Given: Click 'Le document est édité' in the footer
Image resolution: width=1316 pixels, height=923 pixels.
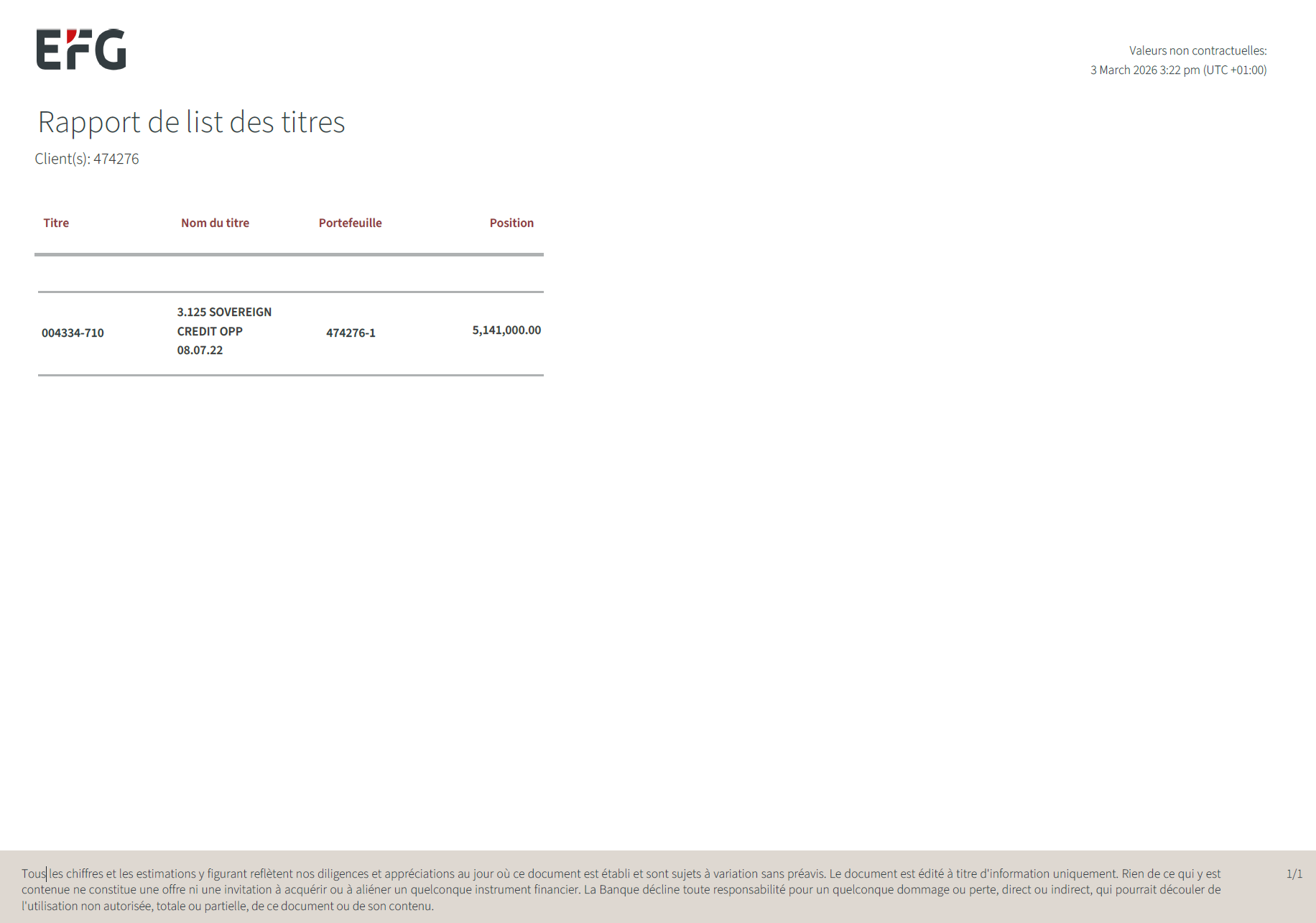Looking at the screenshot, I should coord(886,873).
